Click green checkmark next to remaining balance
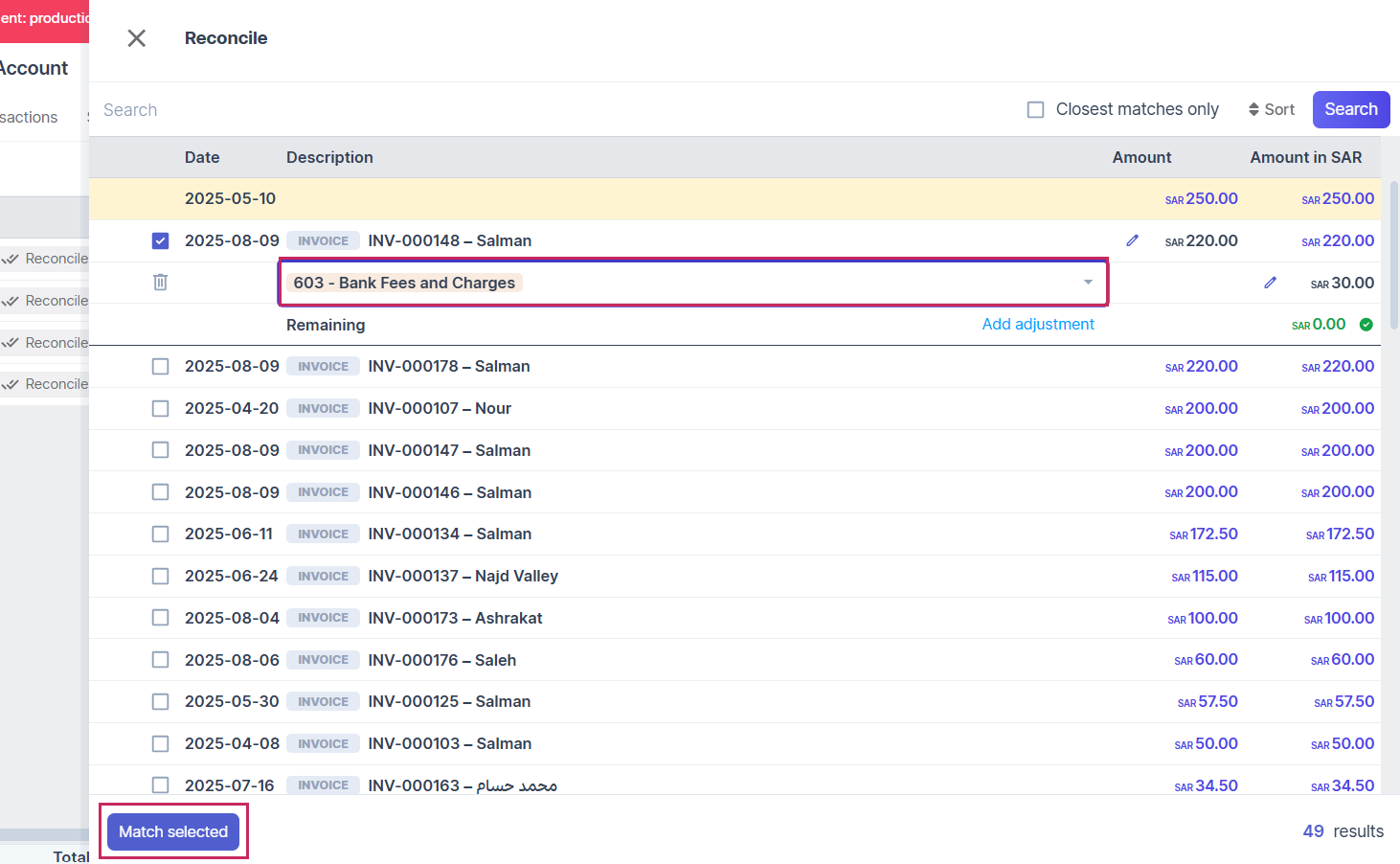The height and width of the screenshot is (864, 1400). click(1366, 325)
